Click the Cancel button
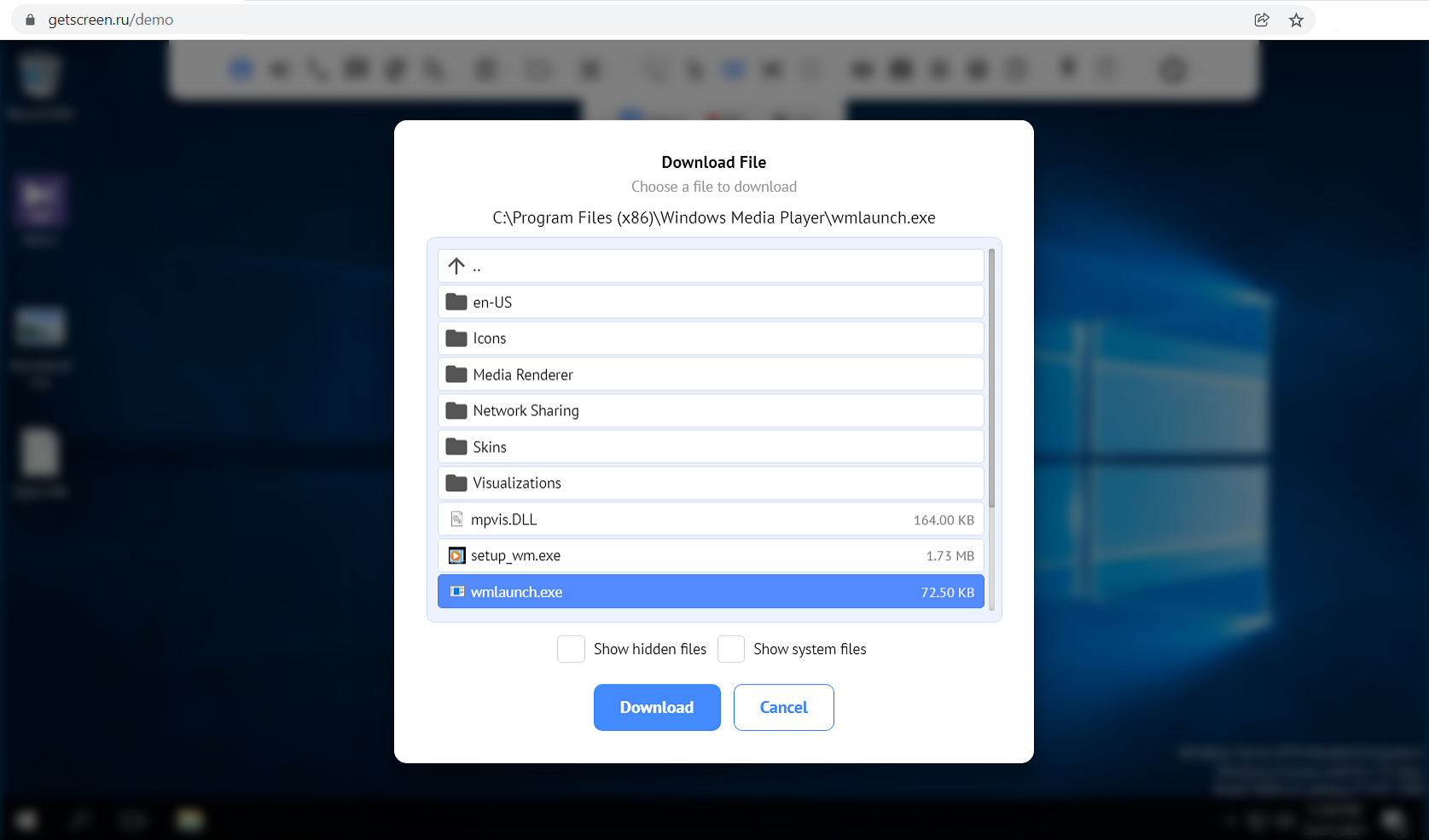Screen dimensions: 1429x840 point(783,707)
